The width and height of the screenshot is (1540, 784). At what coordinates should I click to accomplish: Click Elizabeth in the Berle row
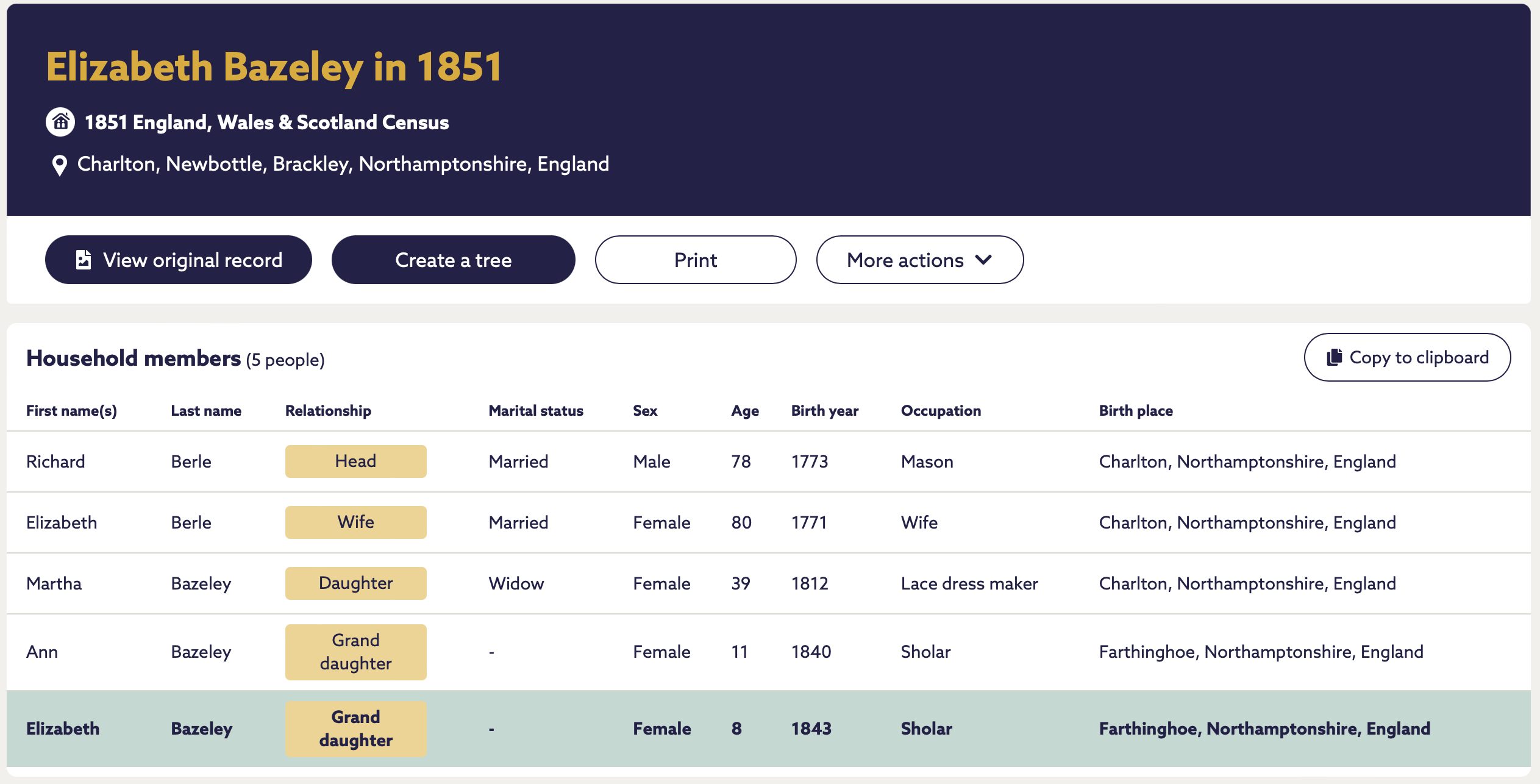click(62, 522)
